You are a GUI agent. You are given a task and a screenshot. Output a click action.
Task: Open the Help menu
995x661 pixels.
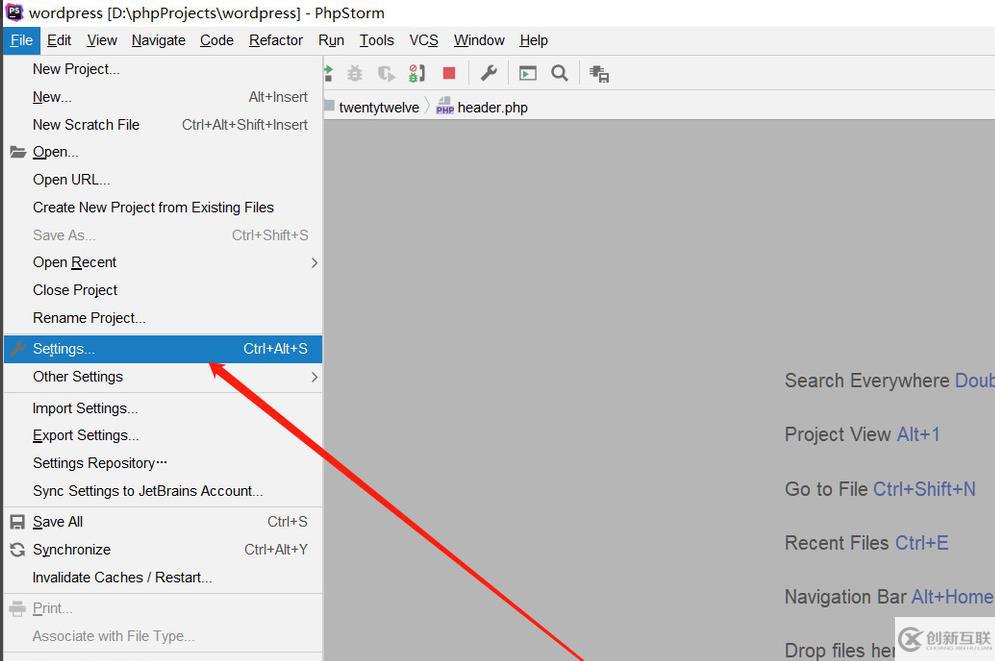[x=534, y=41]
